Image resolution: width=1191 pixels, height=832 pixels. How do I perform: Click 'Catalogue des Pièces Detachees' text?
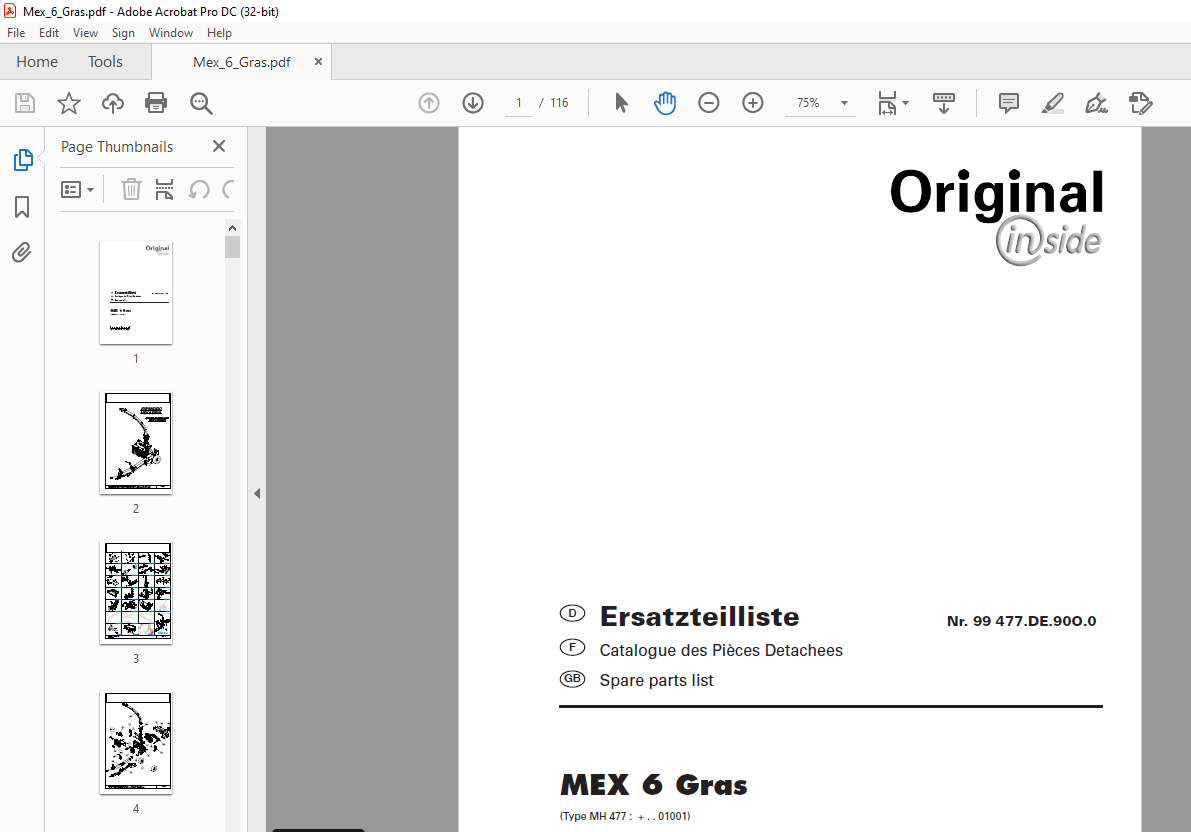pos(721,650)
